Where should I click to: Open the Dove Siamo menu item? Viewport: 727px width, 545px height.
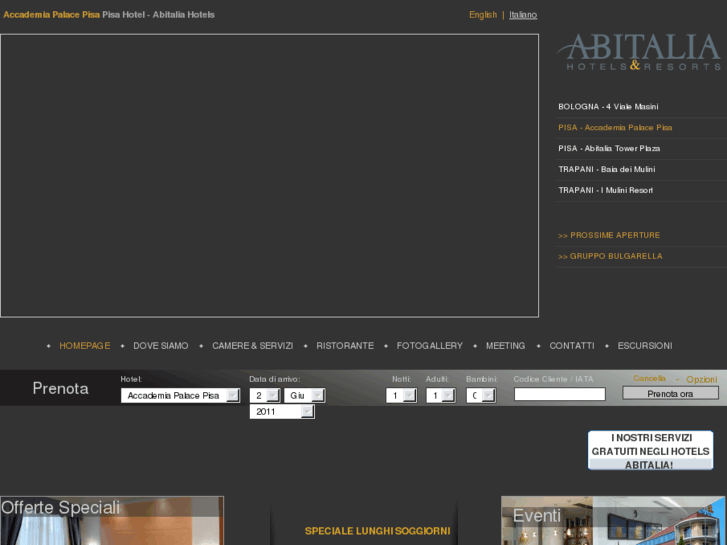coord(161,346)
